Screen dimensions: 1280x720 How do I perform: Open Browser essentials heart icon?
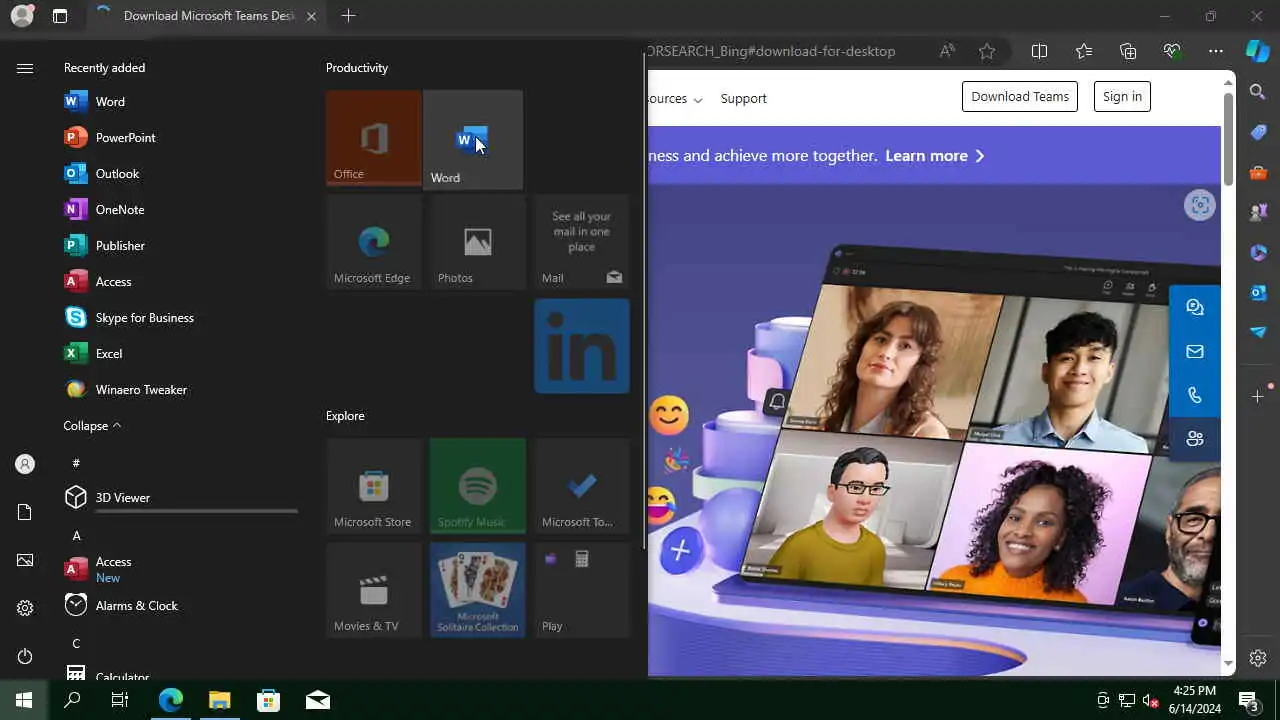(x=1172, y=51)
